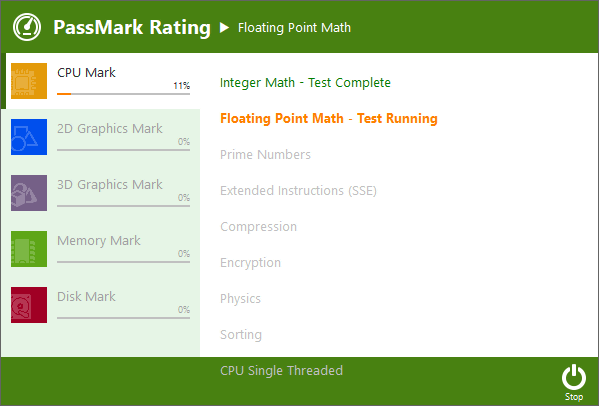Click the red Disk Mark drive icon
This screenshot has height=406, width=599.
[29, 305]
